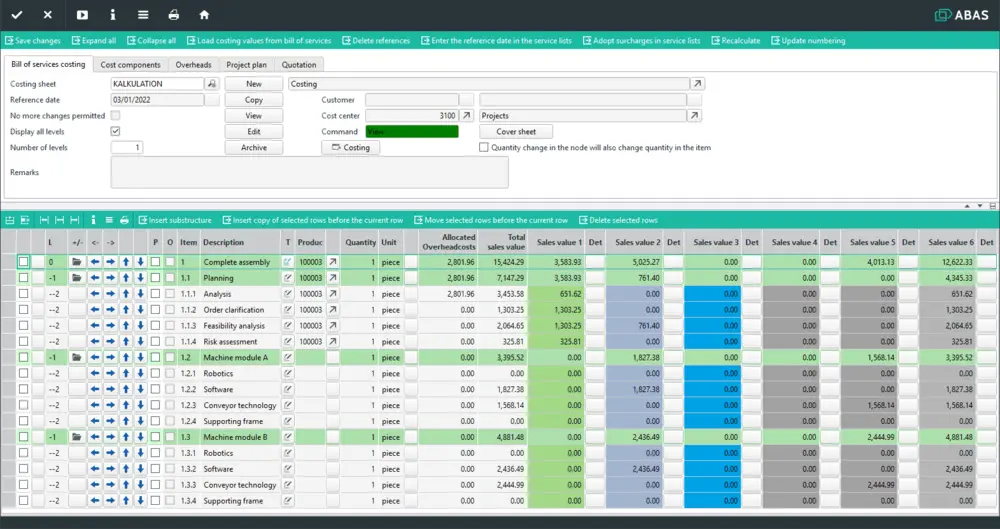Image resolution: width=1000 pixels, height=529 pixels.
Task: Click the printer icon in top bar
Action: tap(173, 15)
